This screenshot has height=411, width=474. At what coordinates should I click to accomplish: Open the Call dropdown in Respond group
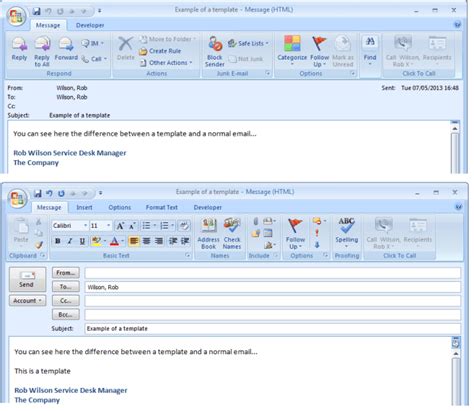(94, 59)
